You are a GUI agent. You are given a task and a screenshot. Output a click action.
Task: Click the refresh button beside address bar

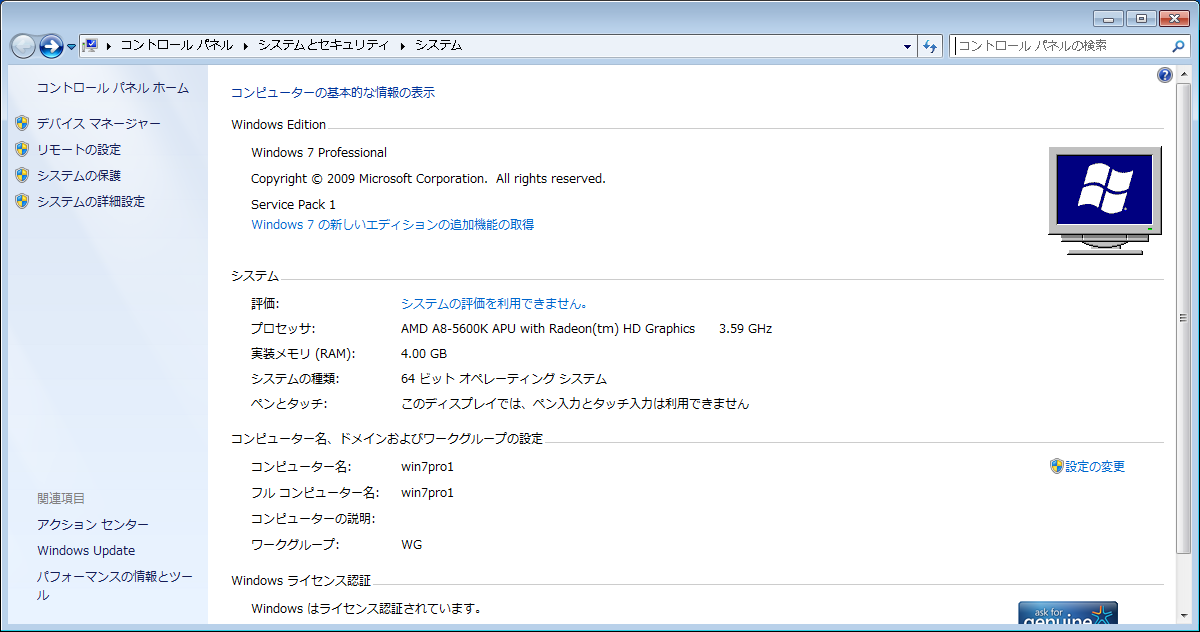[x=931, y=46]
